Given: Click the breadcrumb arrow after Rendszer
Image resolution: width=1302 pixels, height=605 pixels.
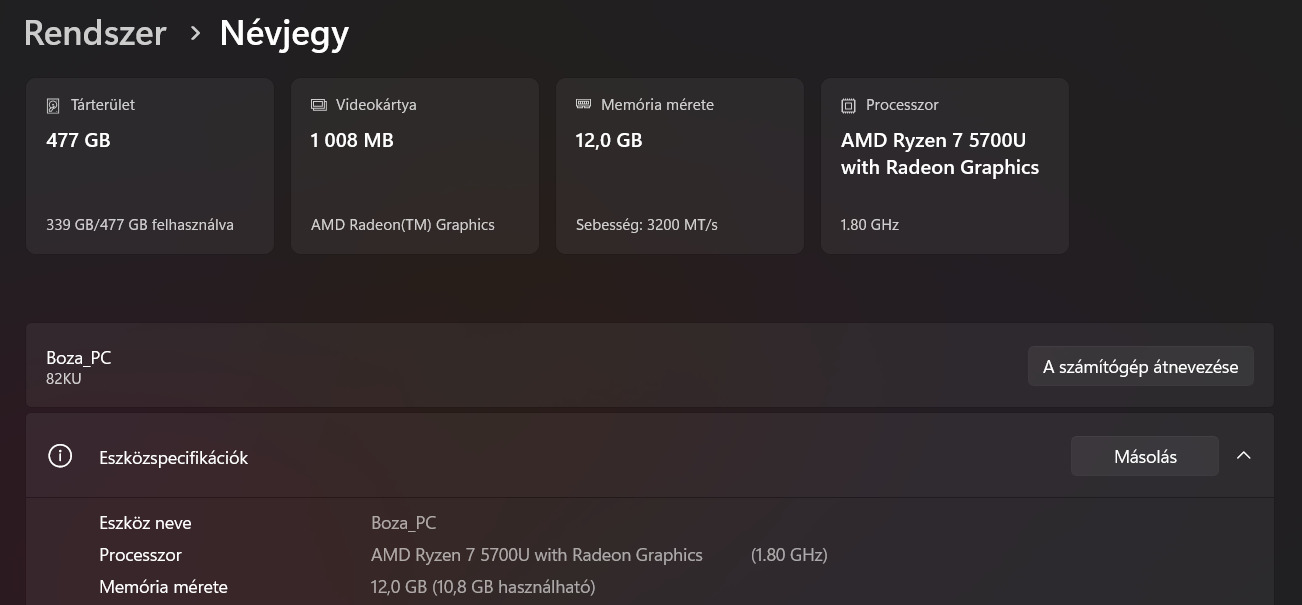Looking at the screenshot, I should click(x=195, y=33).
